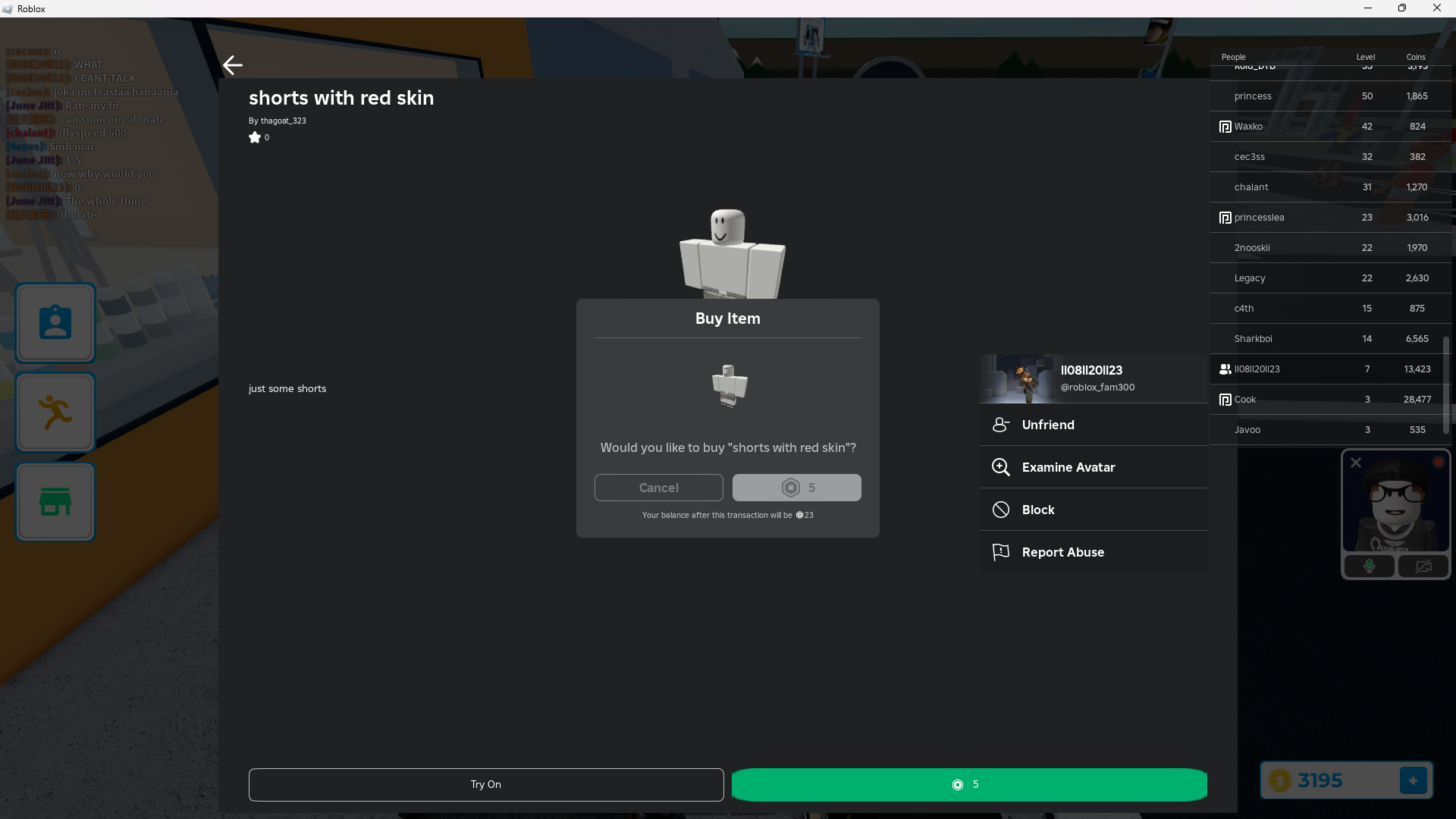Close the self-view camera panel
1456x819 pixels.
1356,463
